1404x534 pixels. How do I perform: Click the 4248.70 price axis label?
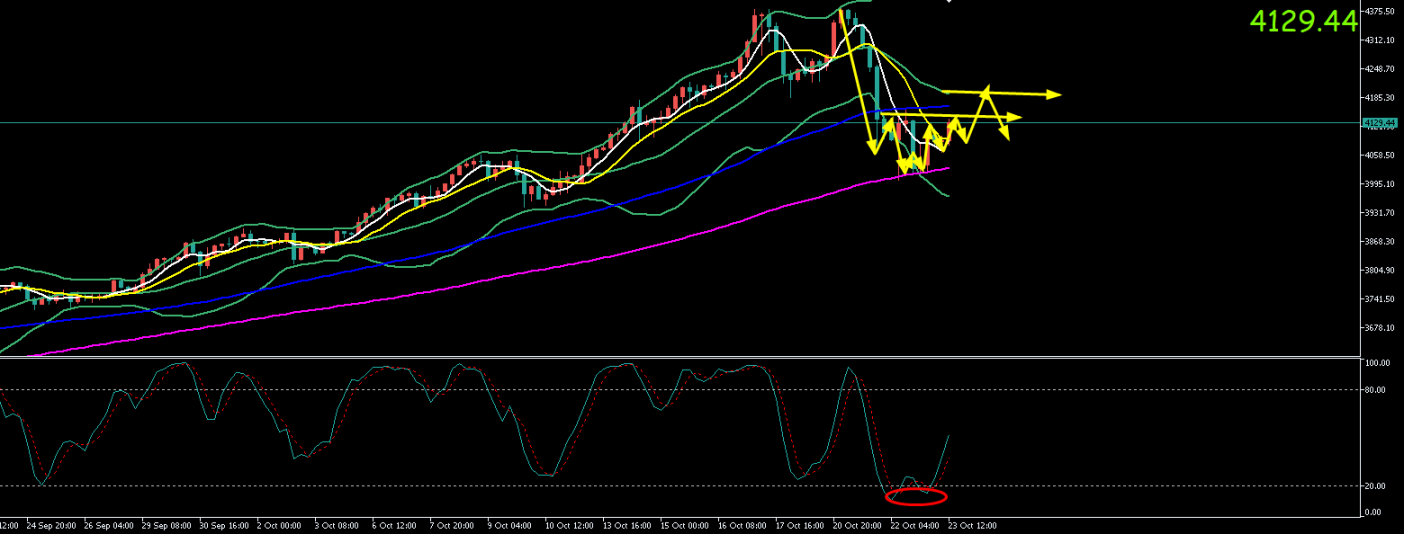pyautogui.click(x=1378, y=69)
